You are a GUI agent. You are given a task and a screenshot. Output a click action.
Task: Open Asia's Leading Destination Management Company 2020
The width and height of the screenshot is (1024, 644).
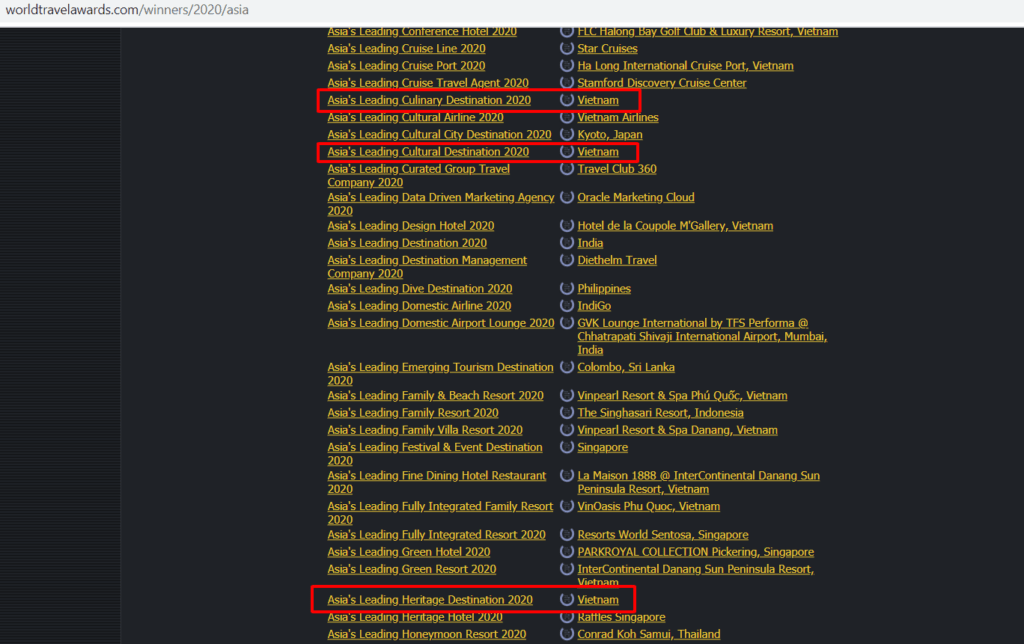(427, 266)
